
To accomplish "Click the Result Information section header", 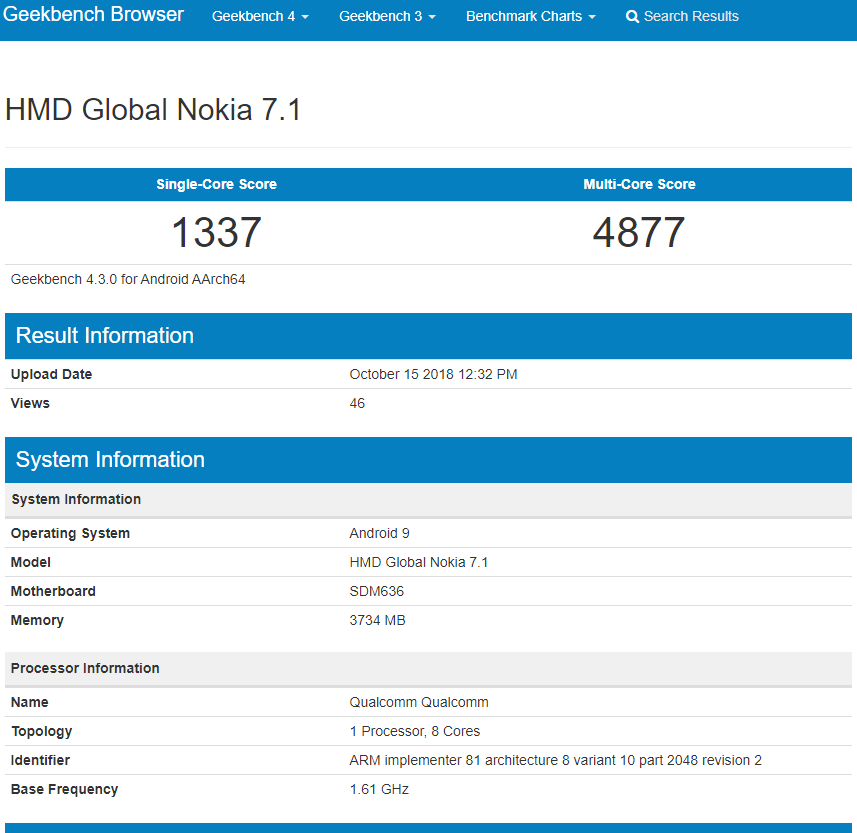I will (x=428, y=336).
